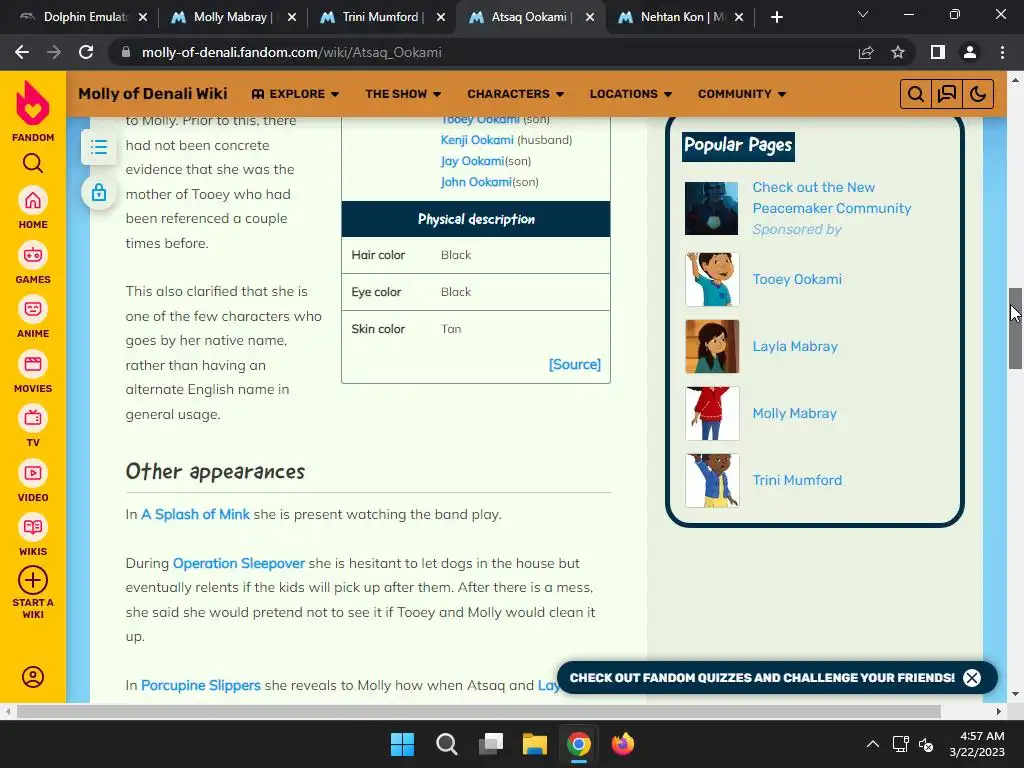This screenshot has width=1024, height=768.
Task: Open Molly of Denali Wiki title link
Action: click(x=153, y=93)
